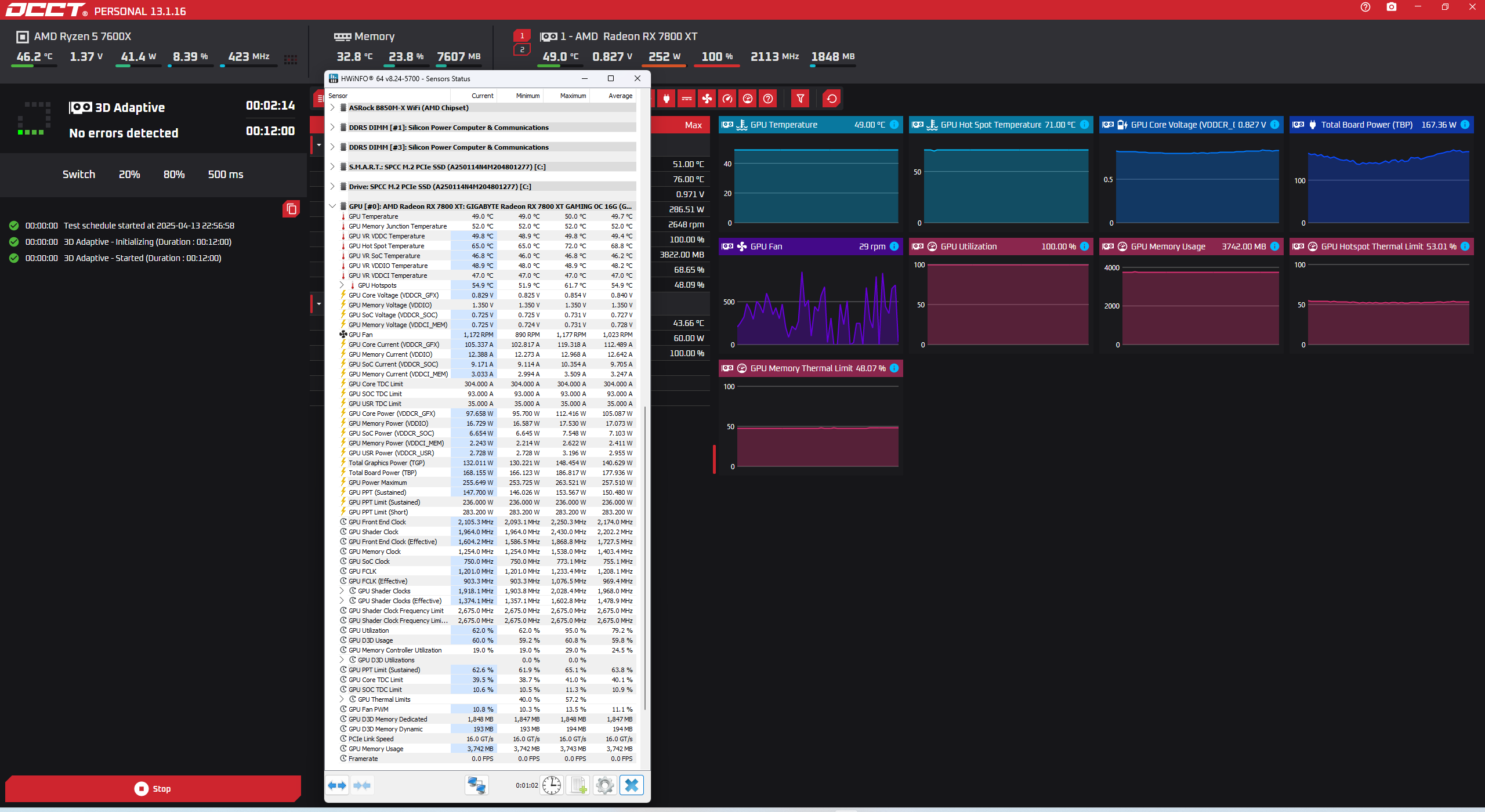This screenshot has width=1485, height=812.
Task: Click the question-mark filter icon in OCCT toolbar
Action: pyautogui.click(x=768, y=99)
